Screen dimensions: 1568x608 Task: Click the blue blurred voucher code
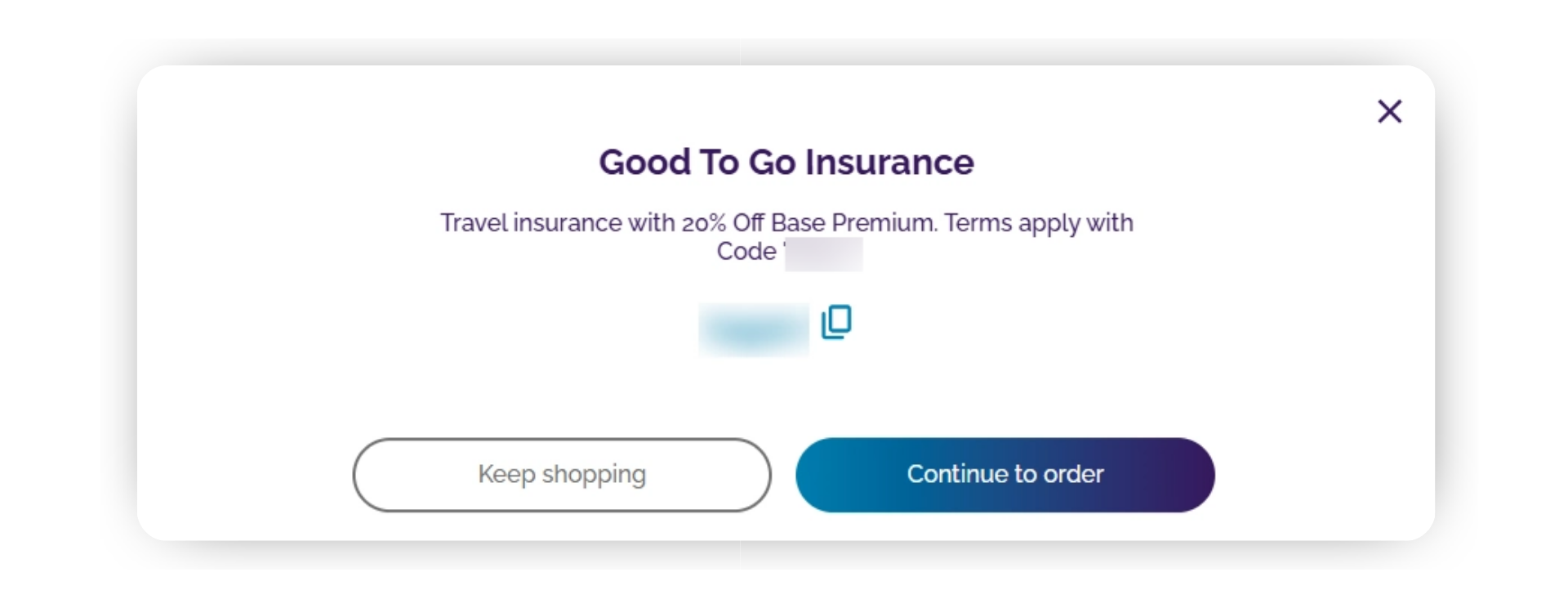[x=753, y=329]
